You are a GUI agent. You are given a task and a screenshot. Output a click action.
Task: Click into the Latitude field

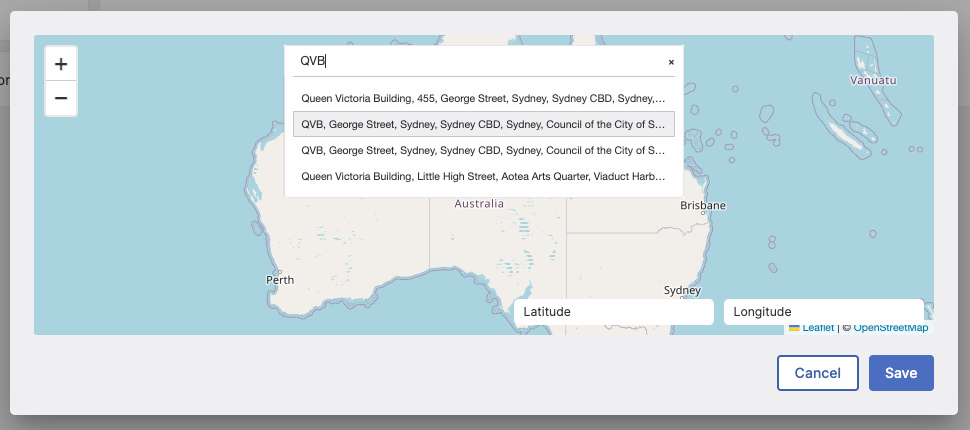613,312
